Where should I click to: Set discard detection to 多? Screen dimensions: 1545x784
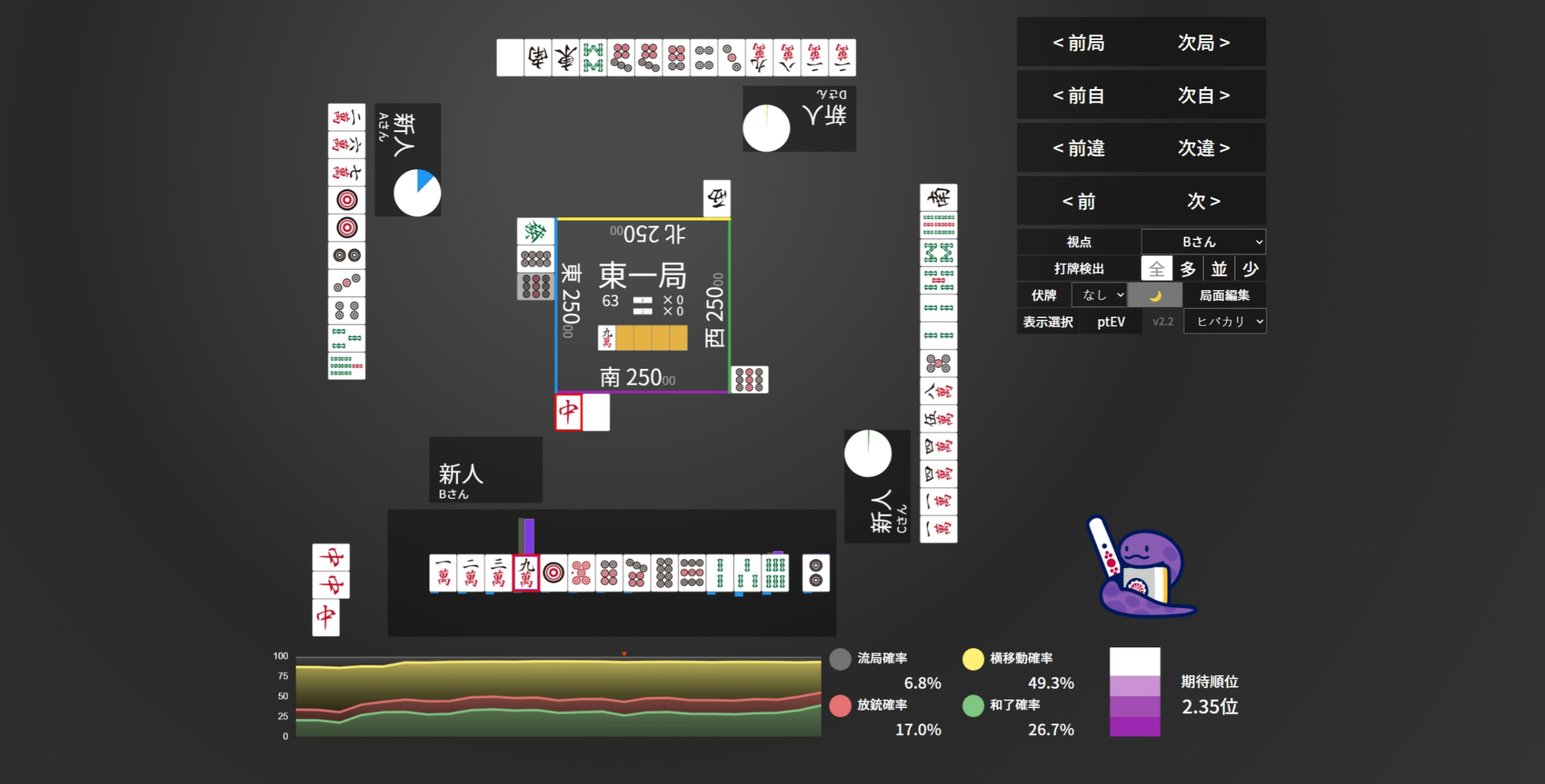pyautogui.click(x=1188, y=268)
